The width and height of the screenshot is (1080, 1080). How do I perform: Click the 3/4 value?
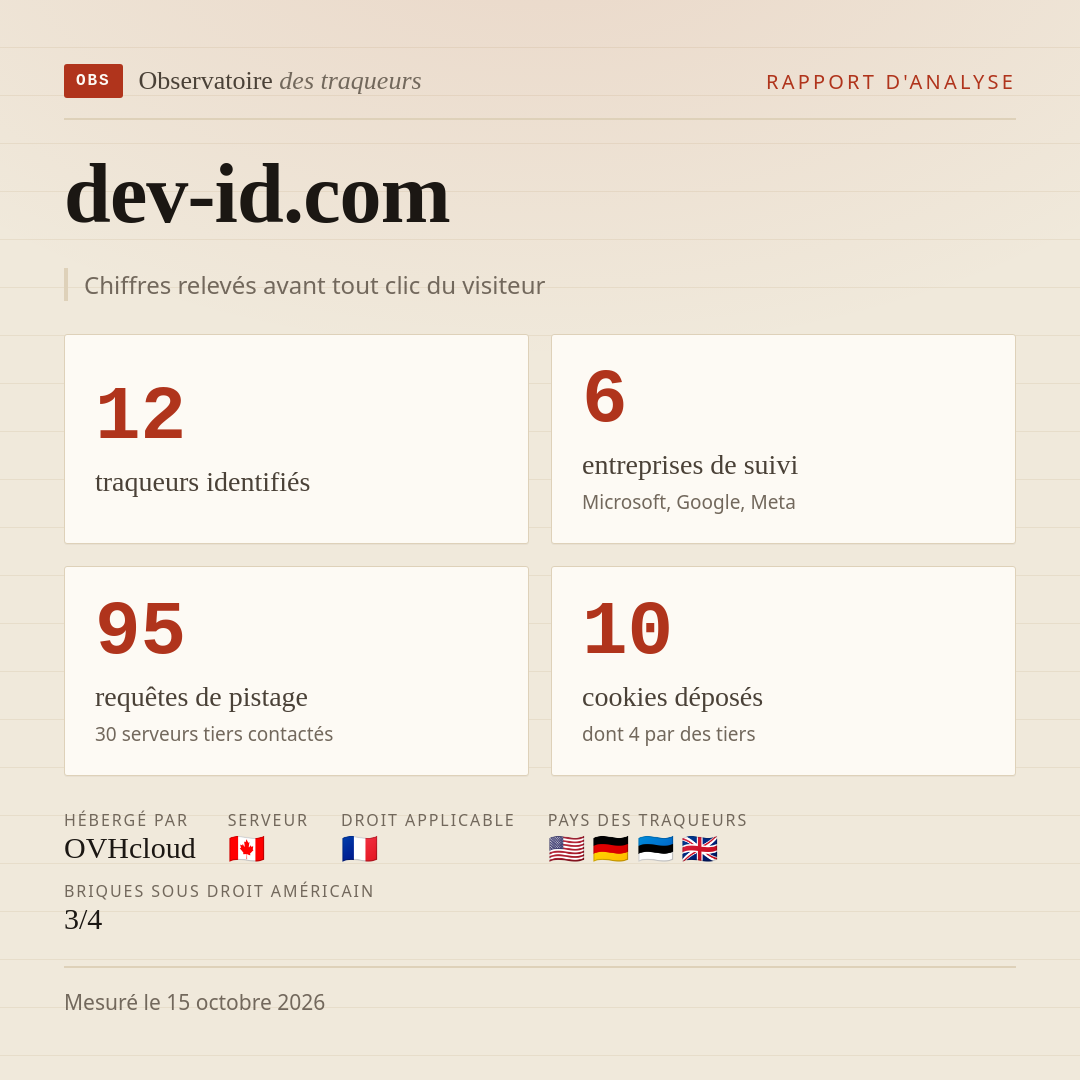[x=83, y=920]
